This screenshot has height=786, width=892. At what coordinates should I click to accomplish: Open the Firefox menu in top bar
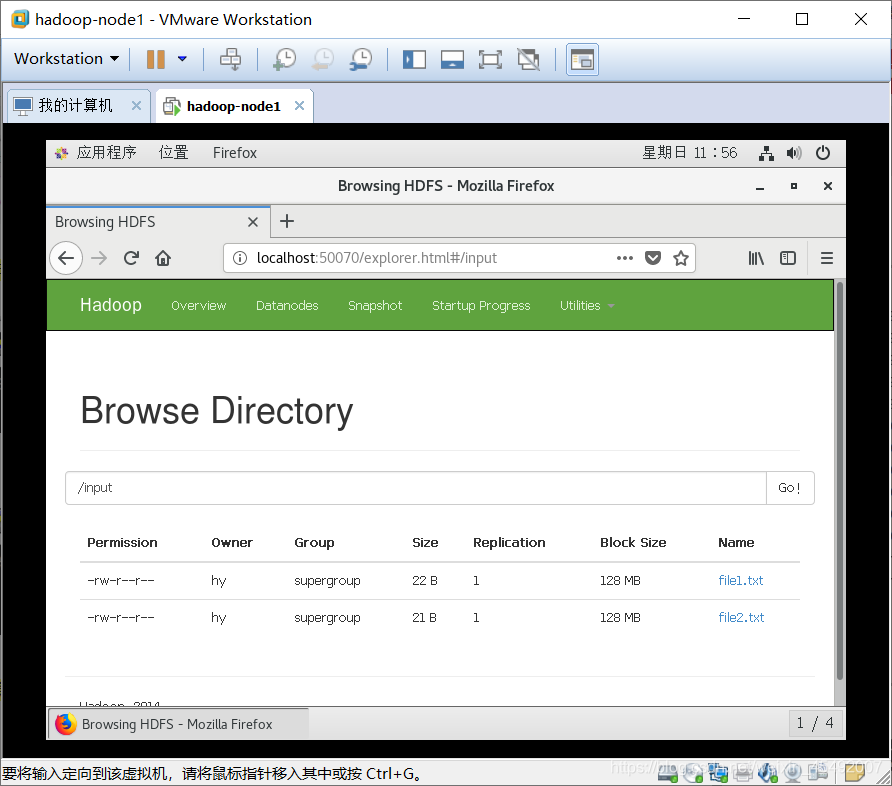[234, 152]
